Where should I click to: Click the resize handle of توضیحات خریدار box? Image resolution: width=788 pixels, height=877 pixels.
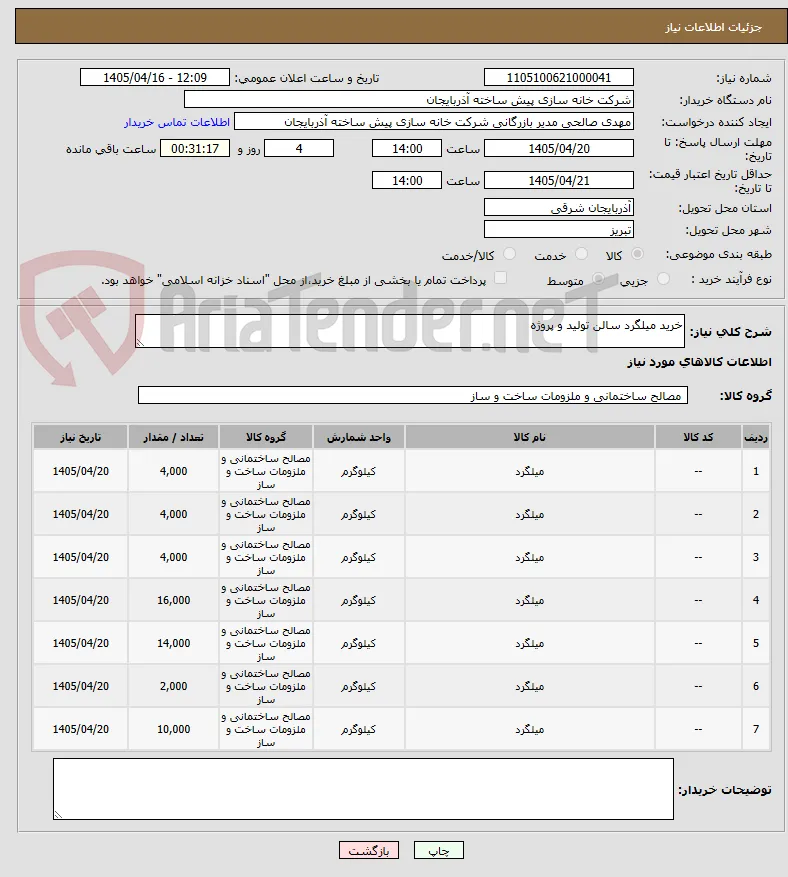click(x=58, y=814)
